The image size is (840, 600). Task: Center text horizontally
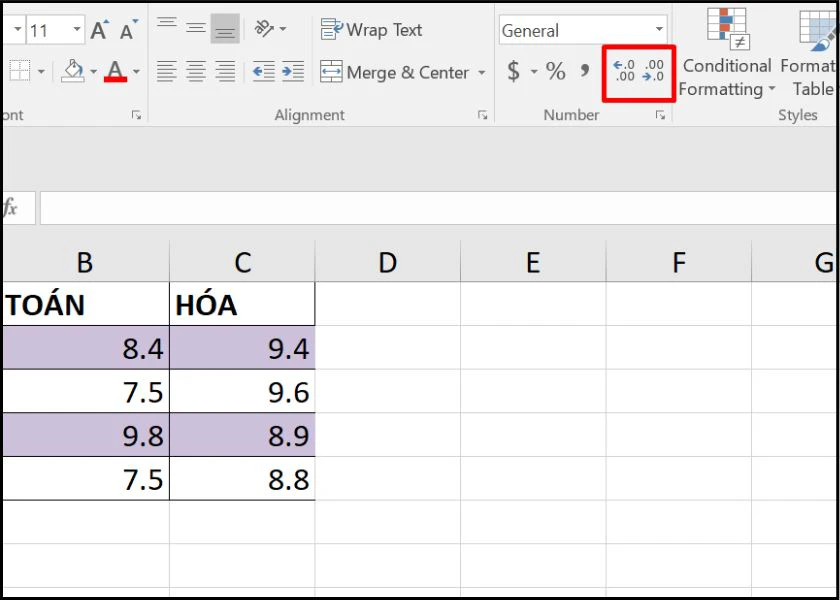tap(196, 71)
